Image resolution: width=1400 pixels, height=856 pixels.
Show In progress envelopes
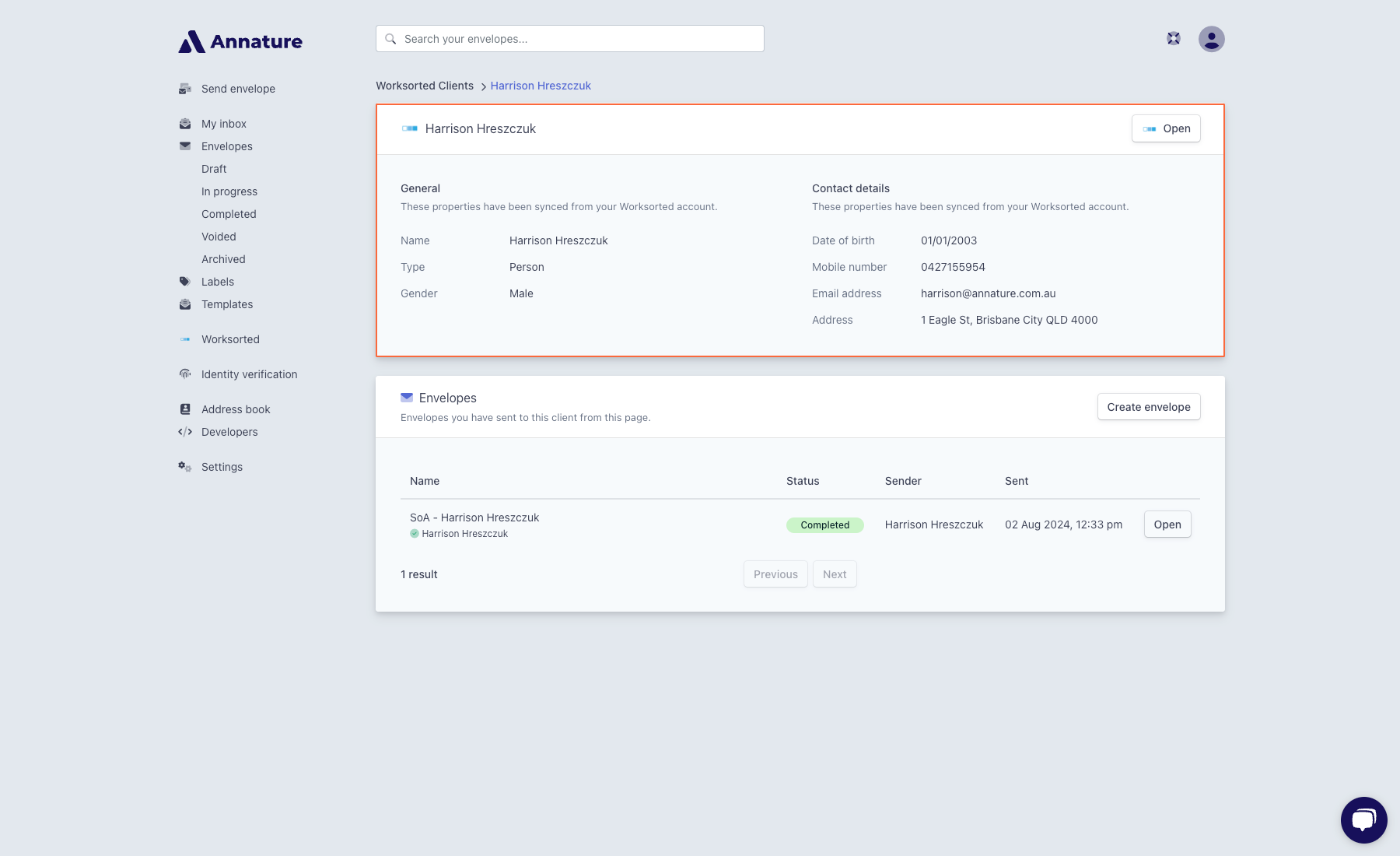click(x=229, y=191)
